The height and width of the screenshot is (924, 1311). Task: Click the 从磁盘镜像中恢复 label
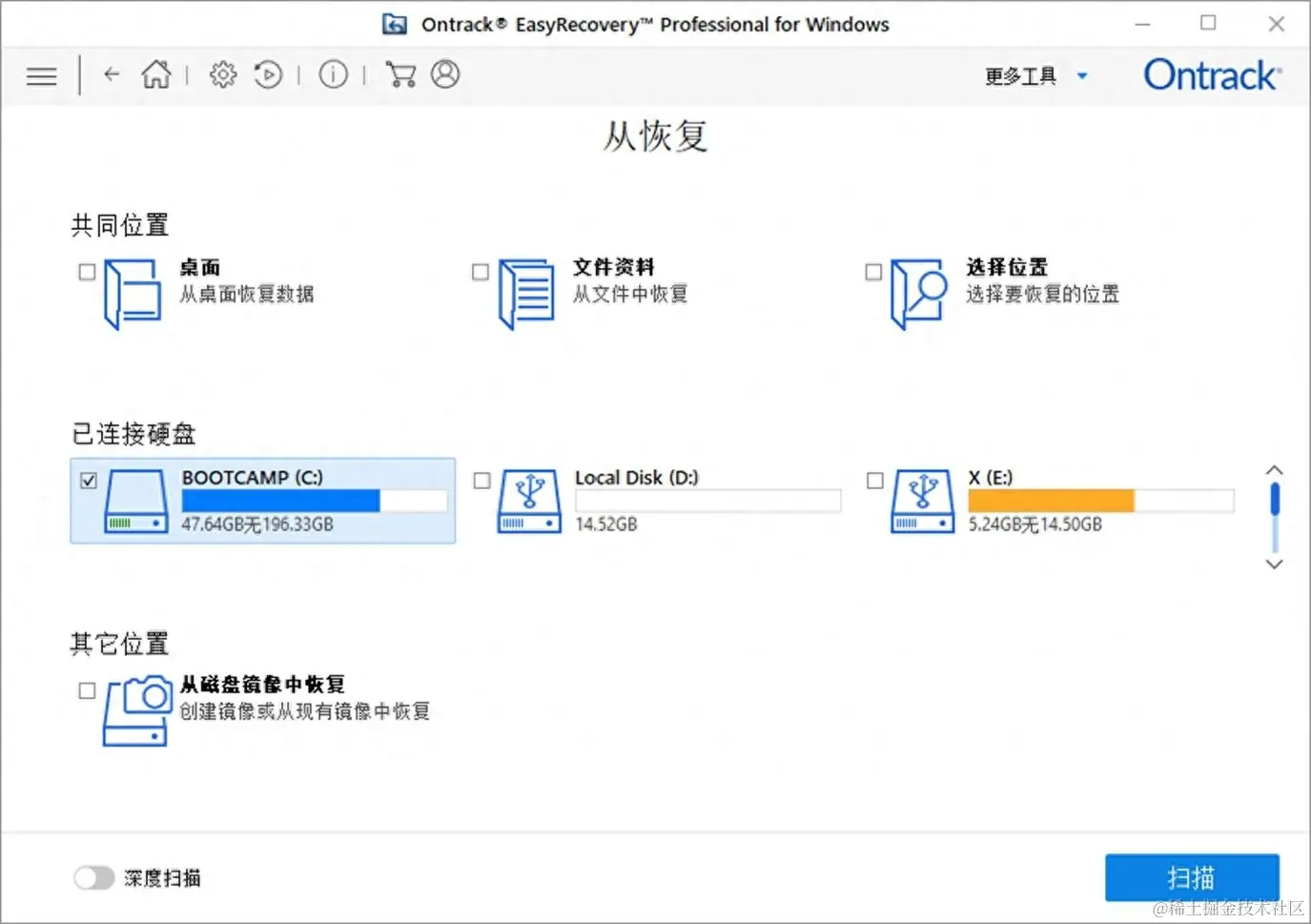point(262,685)
